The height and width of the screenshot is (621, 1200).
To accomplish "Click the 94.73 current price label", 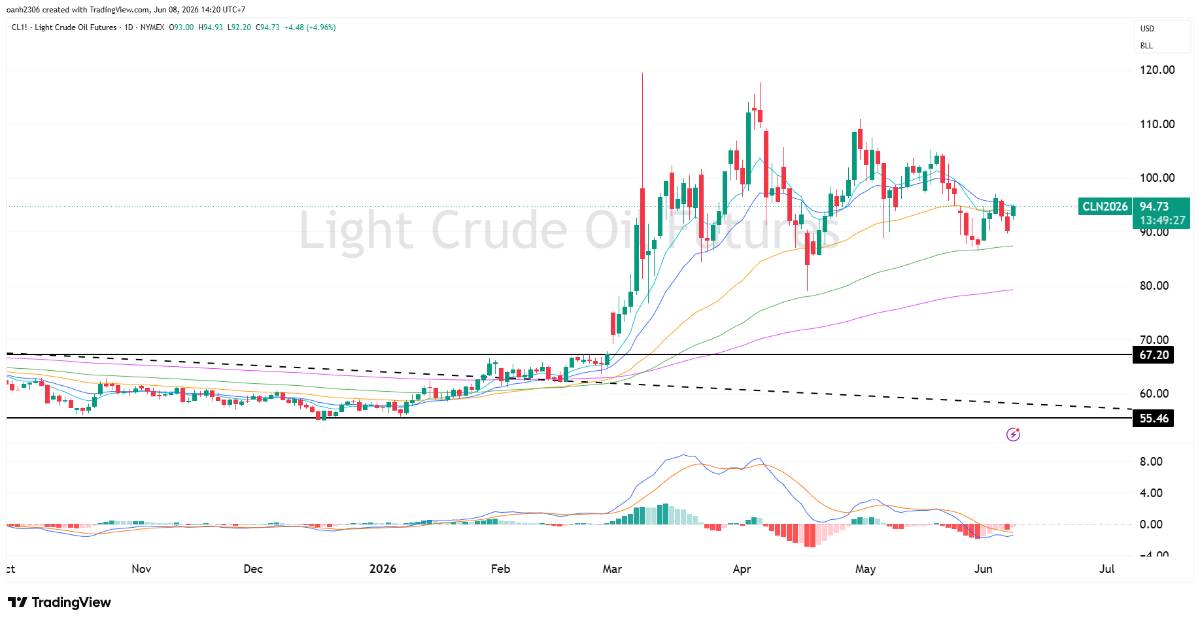I will click(1156, 207).
